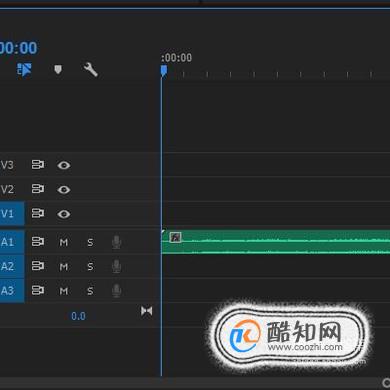Solo audio track A3
This screenshot has height=390, width=390.
pos(90,291)
